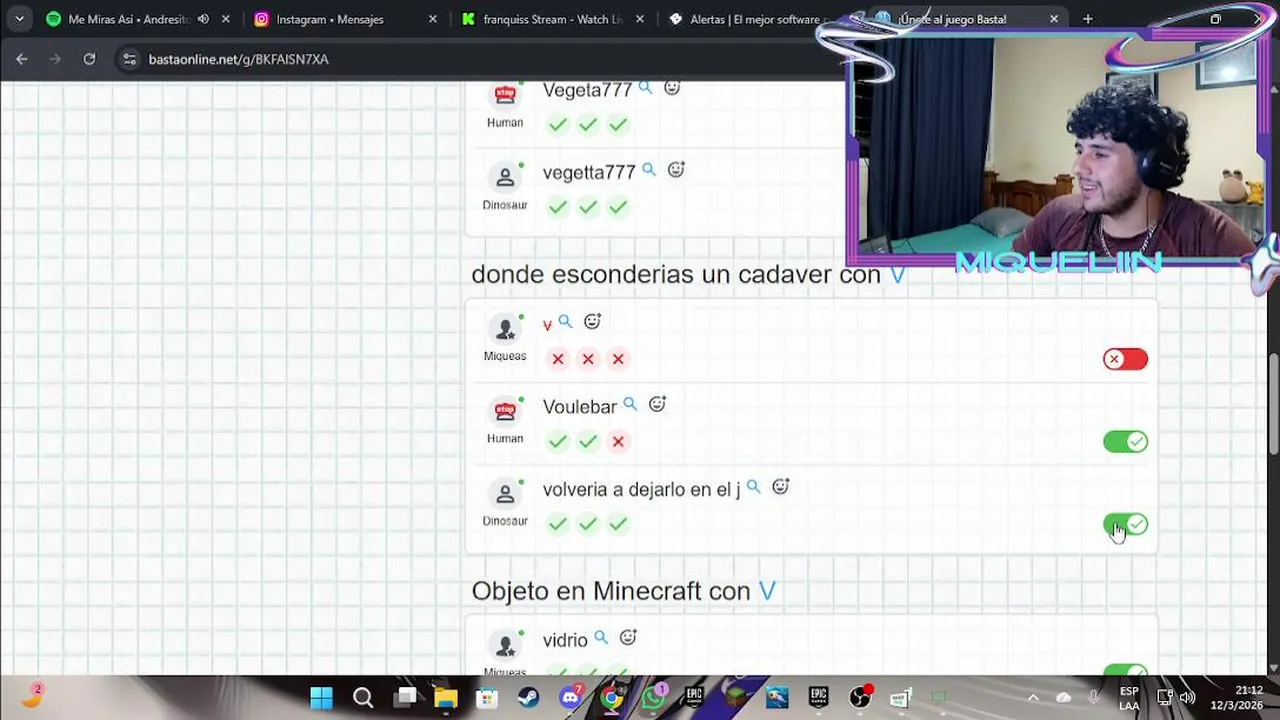Open Task View from taskbar

[404, 697]
